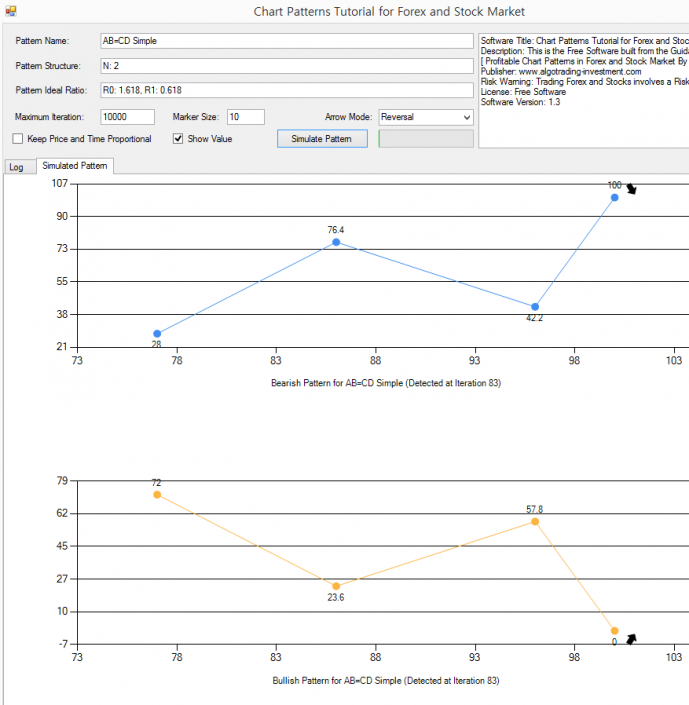Click the bearish reversal arrow near 100
The height and width of the screenshot is (705, 689).
pyautogui.click(x=631, y=189)
